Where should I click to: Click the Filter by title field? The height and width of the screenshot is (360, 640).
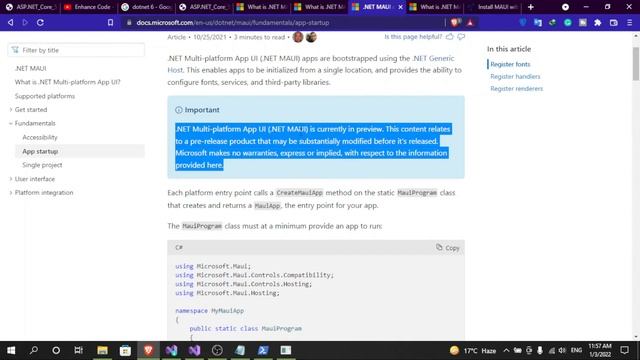point(76,50)
